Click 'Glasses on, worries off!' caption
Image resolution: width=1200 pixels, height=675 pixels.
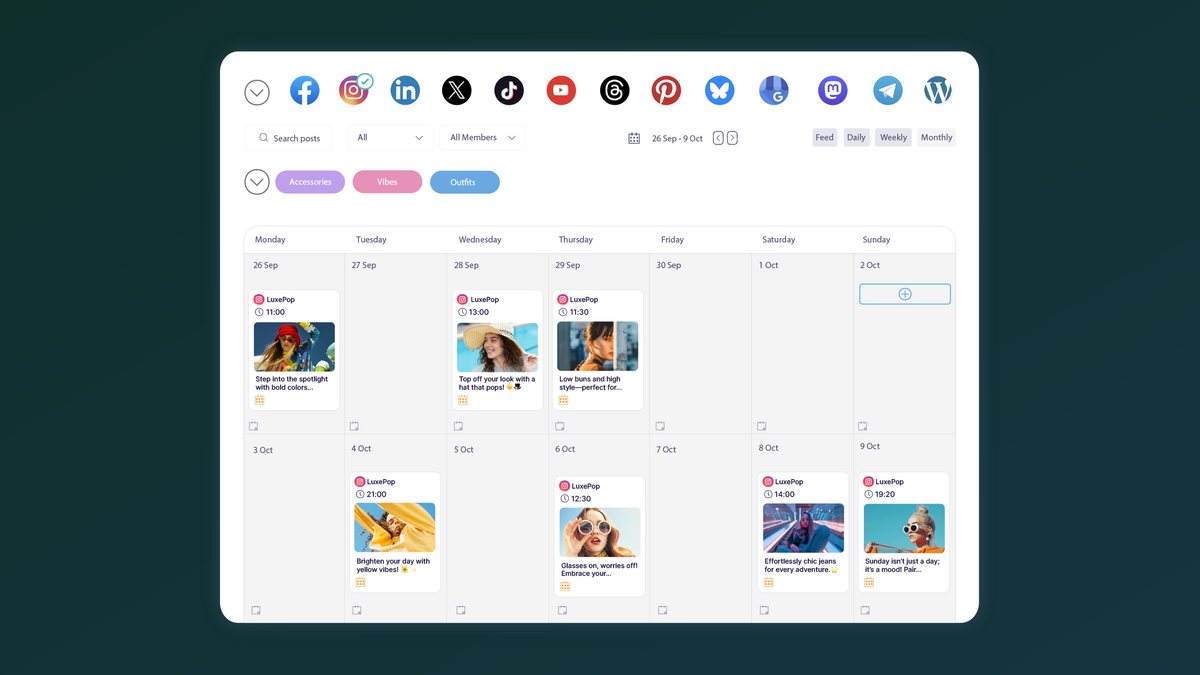(x=600, y=569)
